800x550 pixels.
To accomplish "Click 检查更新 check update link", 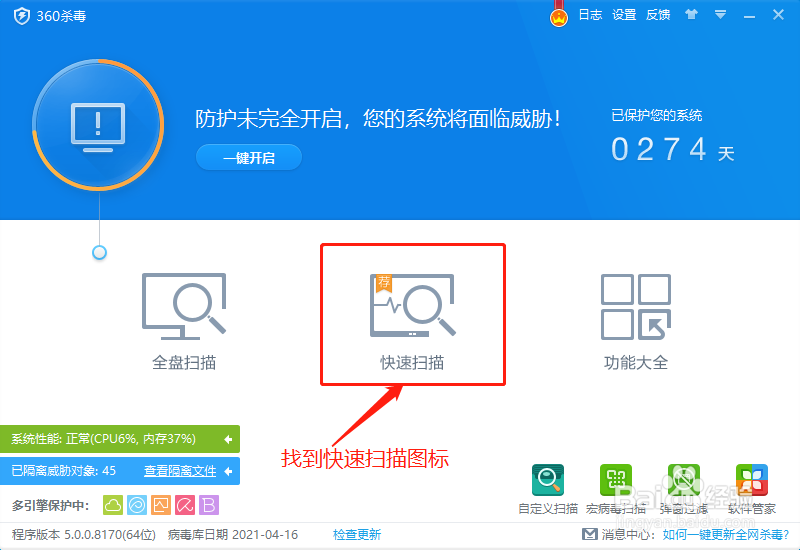I will 357,535.
